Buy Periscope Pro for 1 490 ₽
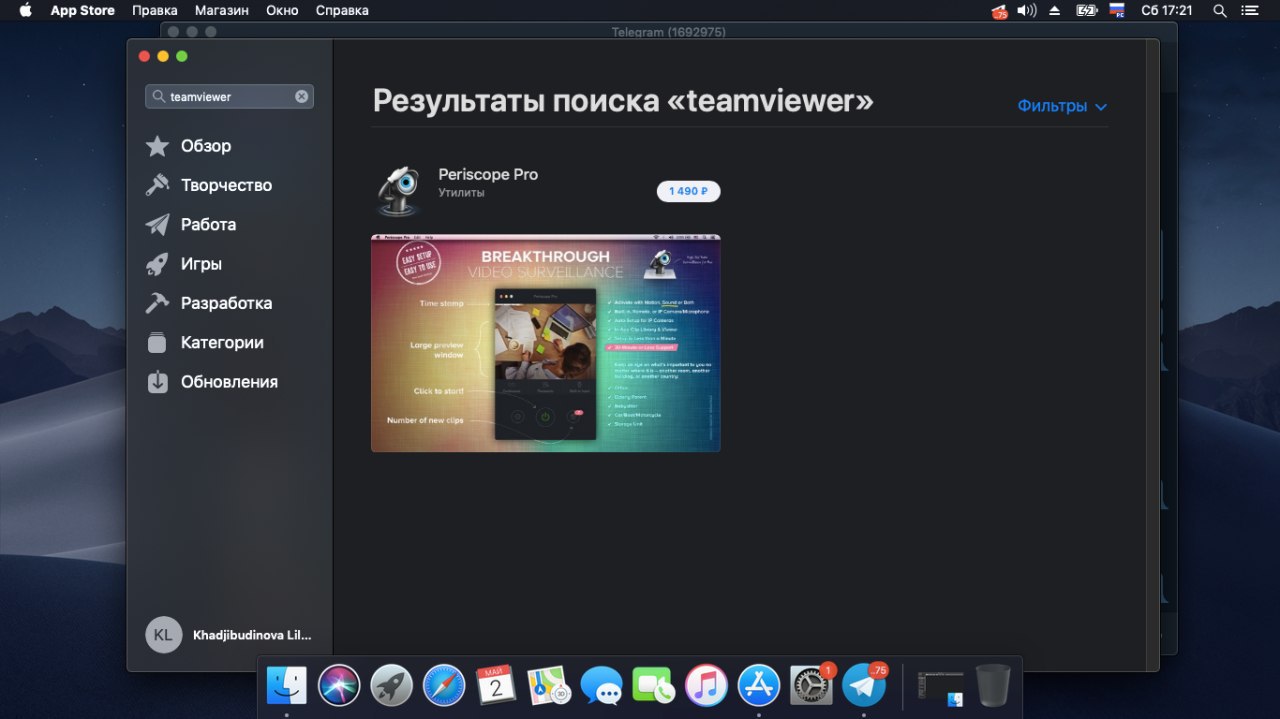 coord(688,191)
